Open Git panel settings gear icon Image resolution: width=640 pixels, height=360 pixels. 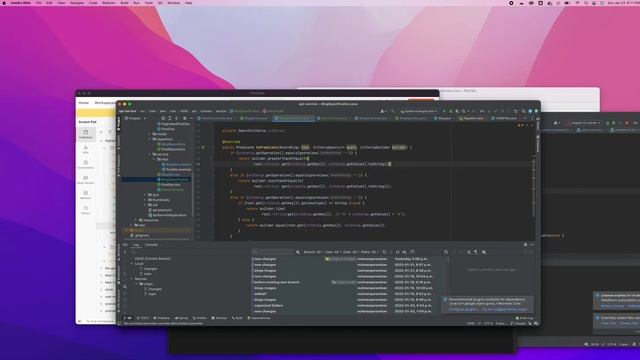(525, 244)
